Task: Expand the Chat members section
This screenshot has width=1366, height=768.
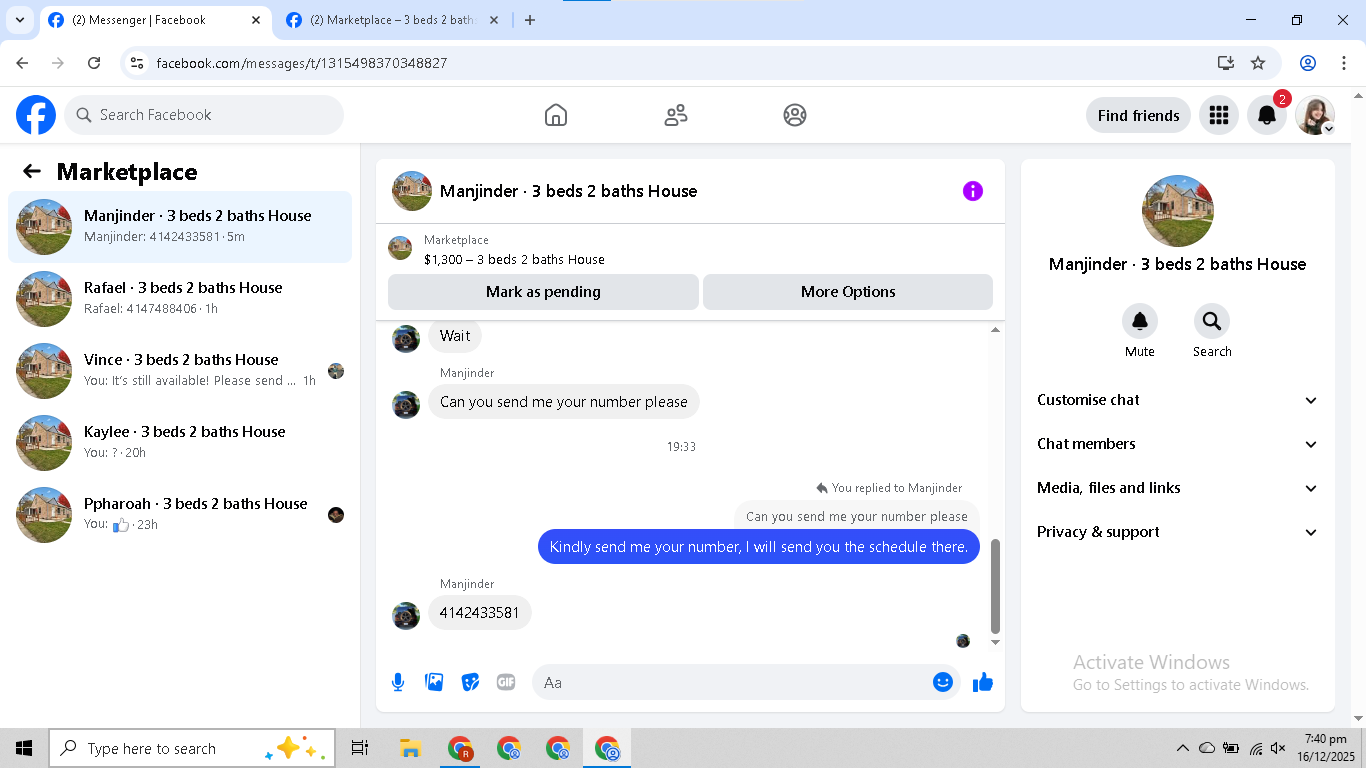Action: pyautogui.click(x=1178, y=444)
